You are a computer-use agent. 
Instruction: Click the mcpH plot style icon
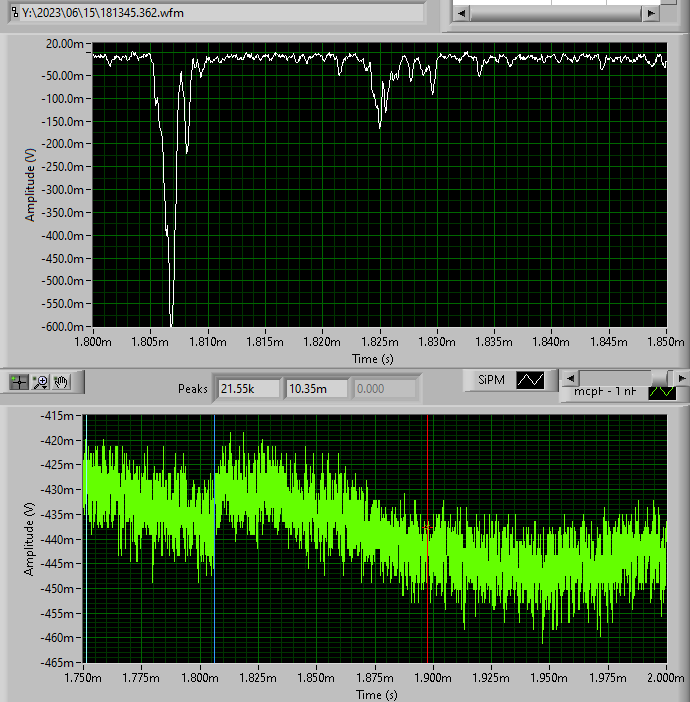[662, 392]
